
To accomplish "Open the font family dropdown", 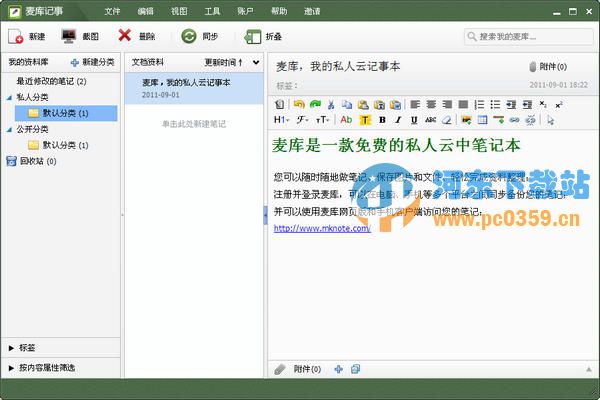I will [x=302, y=120].
